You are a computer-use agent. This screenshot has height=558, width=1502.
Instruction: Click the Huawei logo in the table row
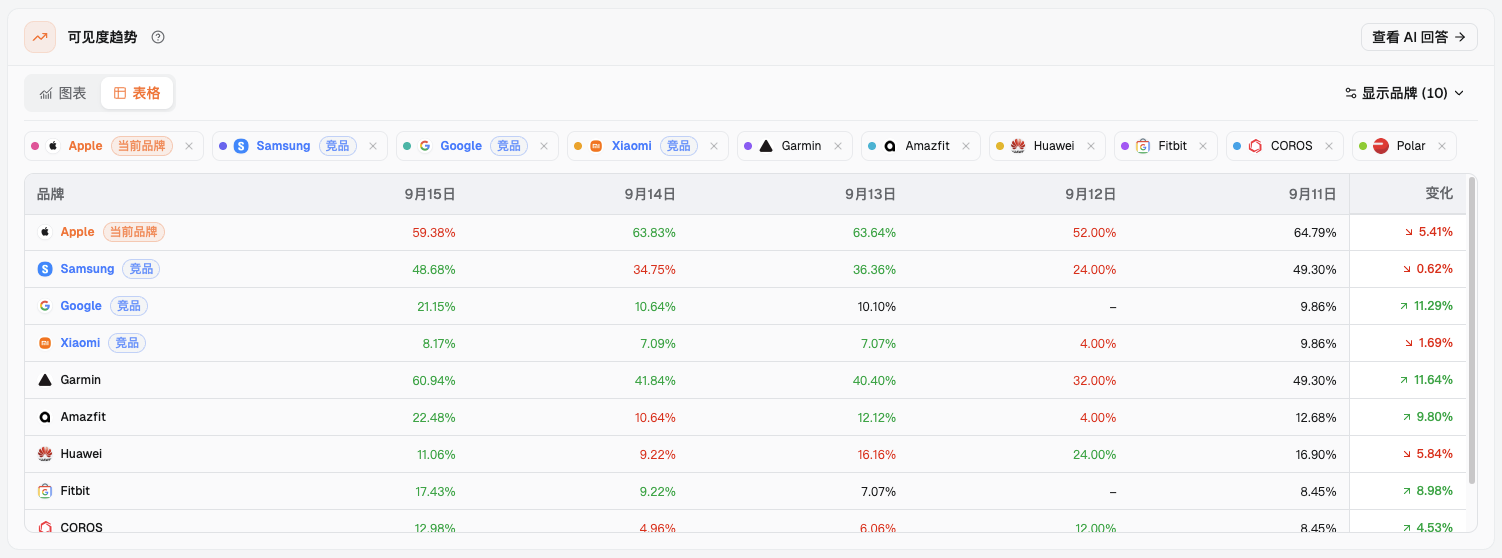(45, 454)
